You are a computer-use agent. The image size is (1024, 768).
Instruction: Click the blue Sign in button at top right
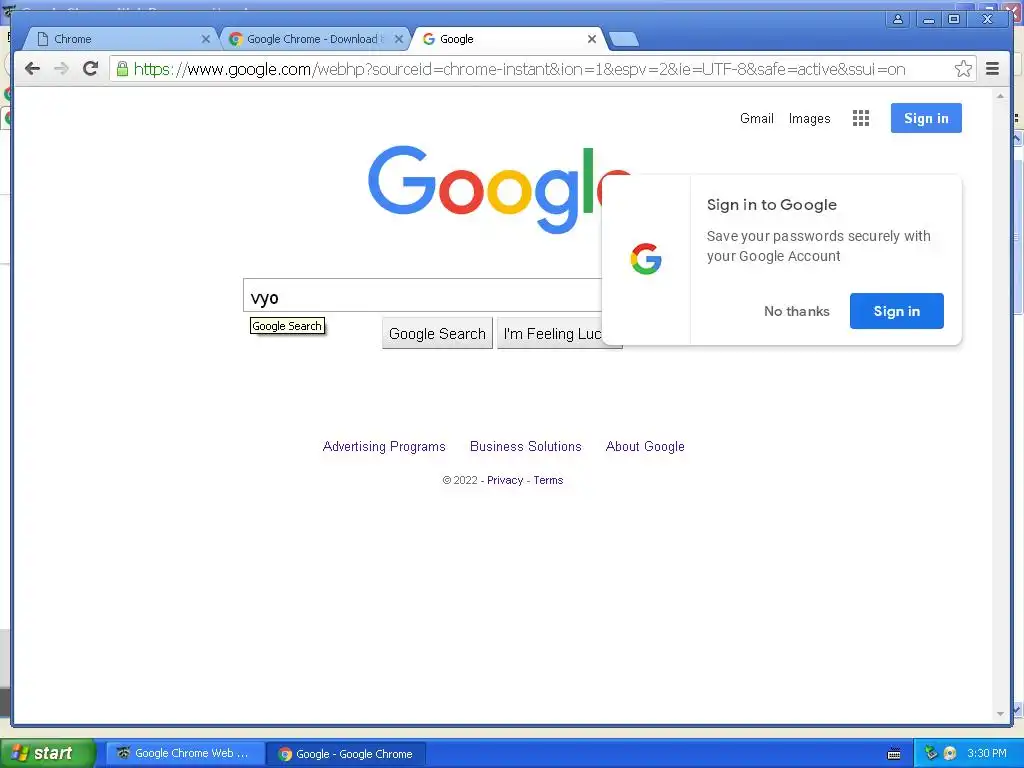click(926, 118)
